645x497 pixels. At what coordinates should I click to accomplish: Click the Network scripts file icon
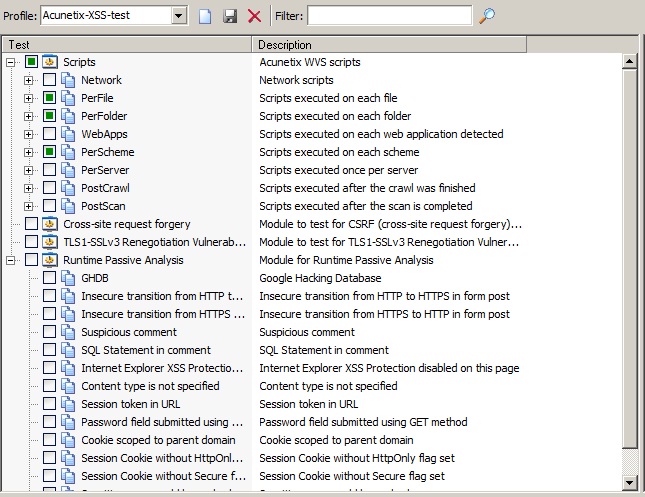[x=68, y=80]
